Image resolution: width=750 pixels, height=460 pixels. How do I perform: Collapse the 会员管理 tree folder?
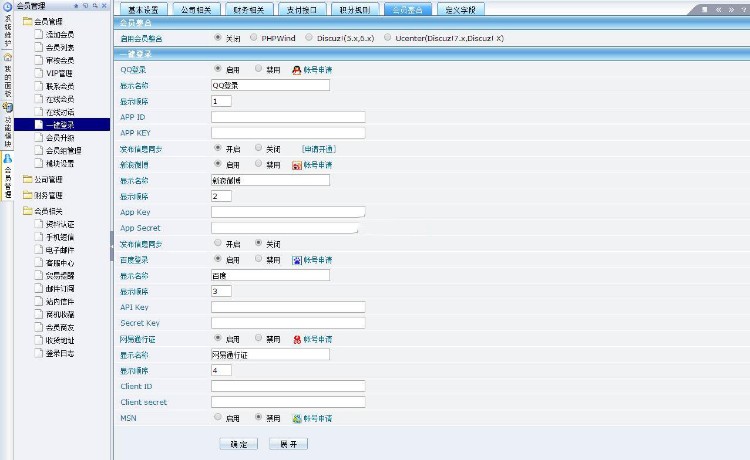27,21
